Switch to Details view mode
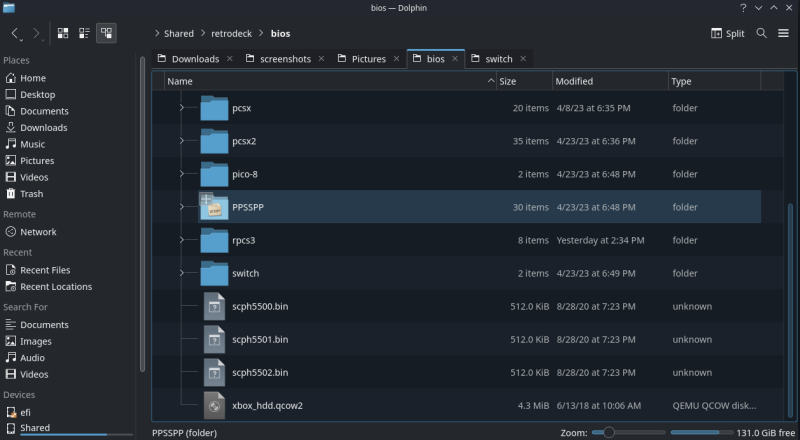The width and height of the screenshot is (800, 440). pyautogui.click(x=106, y=33)
